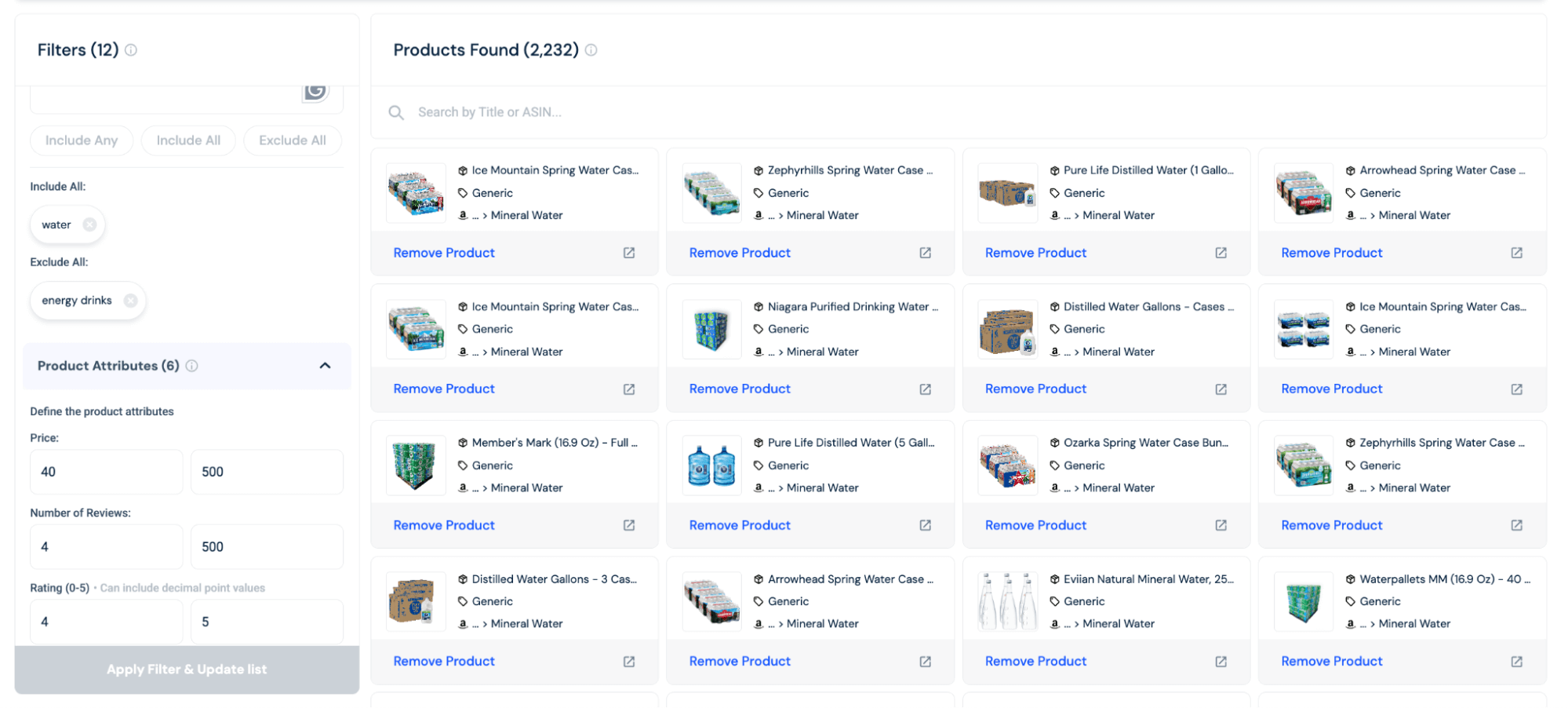Open external link for Waterpallets MM product

coord(1515,661)
